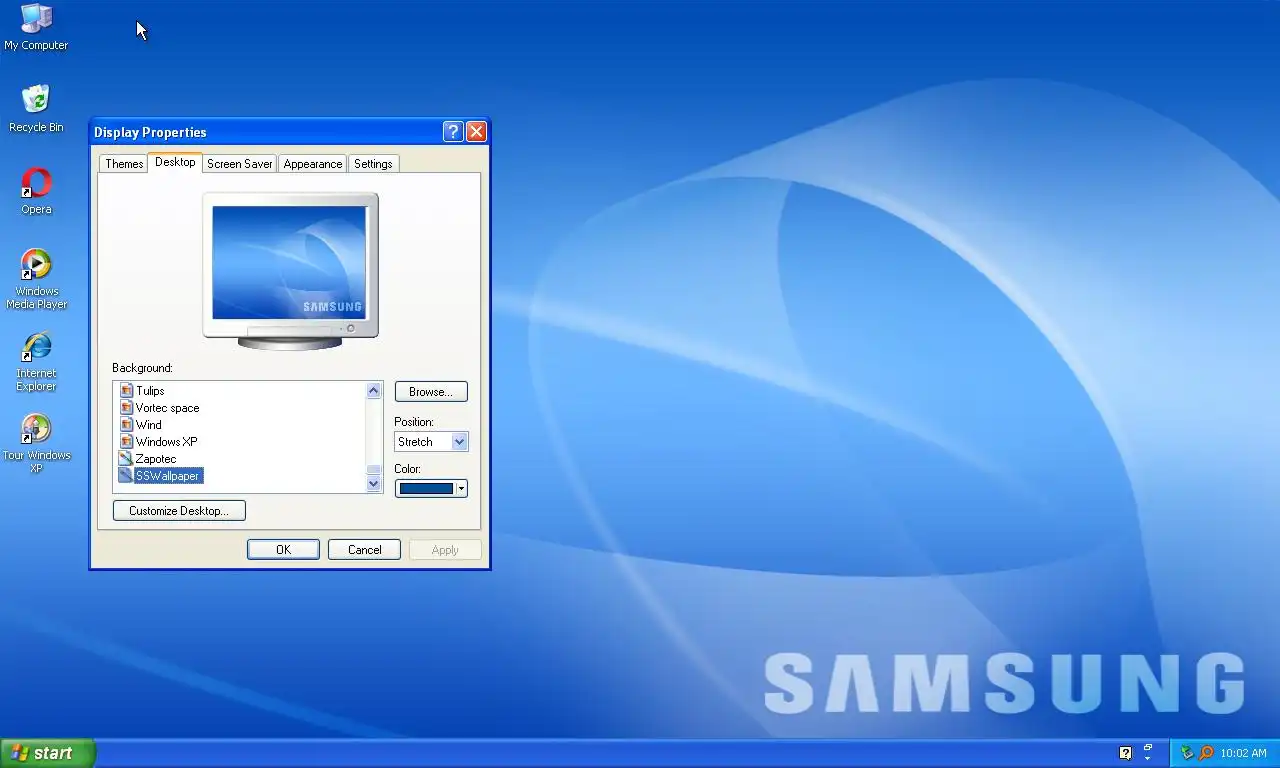The height and width of the screenshot is (768, 1280).
Task: Select SSWallpaper in the Background list
Action: click(x=168, y=476)
